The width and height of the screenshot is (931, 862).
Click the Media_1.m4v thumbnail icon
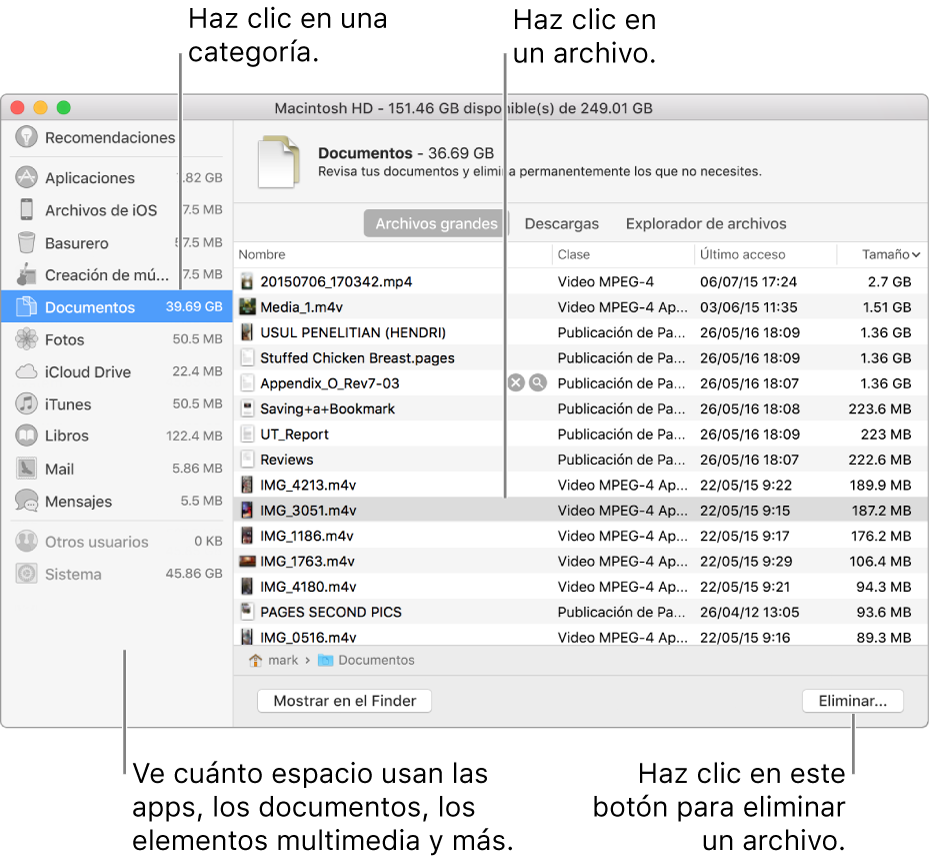pos(247,307)
